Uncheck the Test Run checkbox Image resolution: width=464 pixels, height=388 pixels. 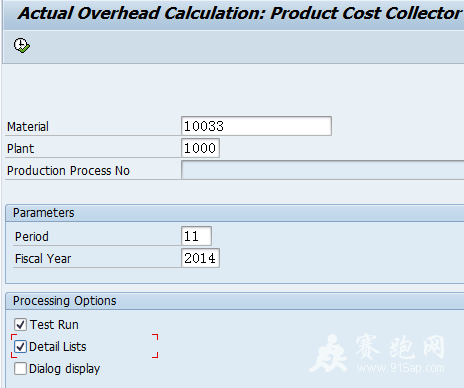tap(20, 324)
